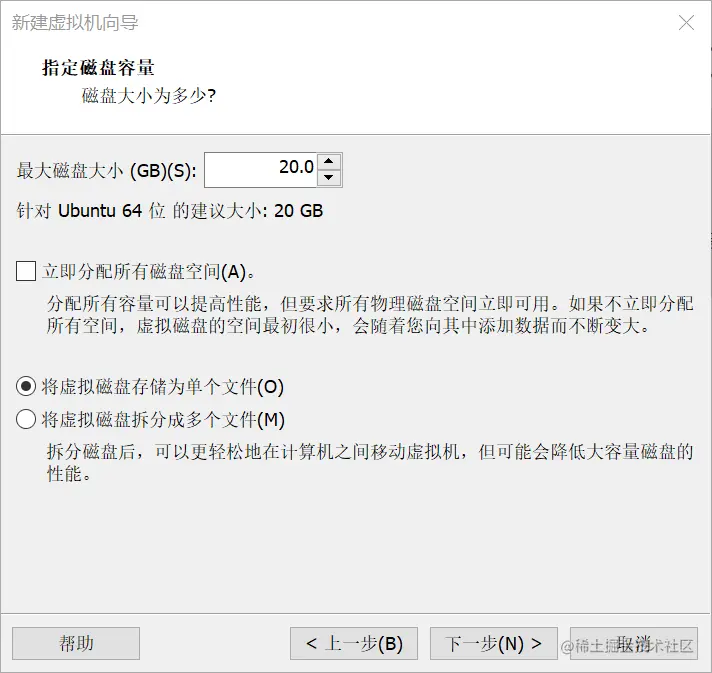712x673 pixels.
Task: Click the 20.0 disk size input field
Action: (261, 170)
